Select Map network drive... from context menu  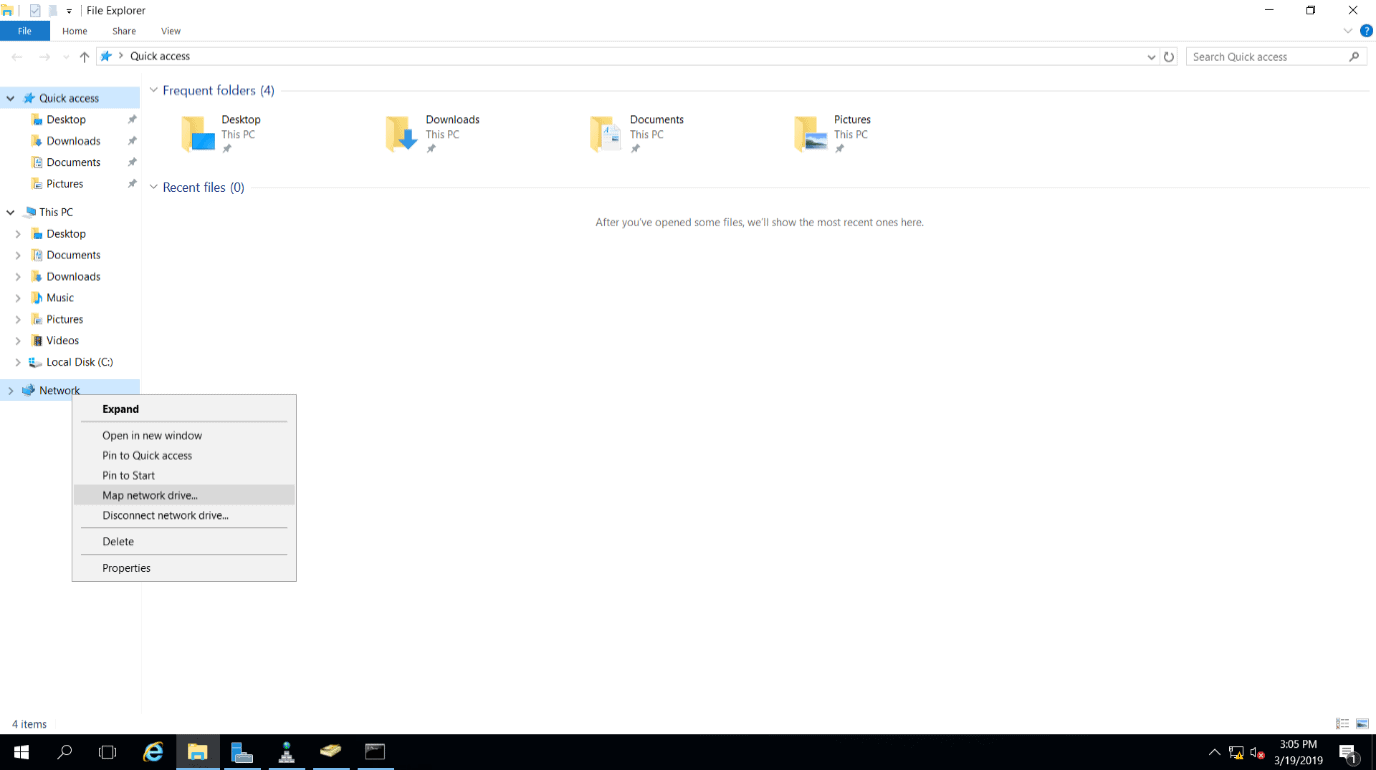[x=150, y=495]
